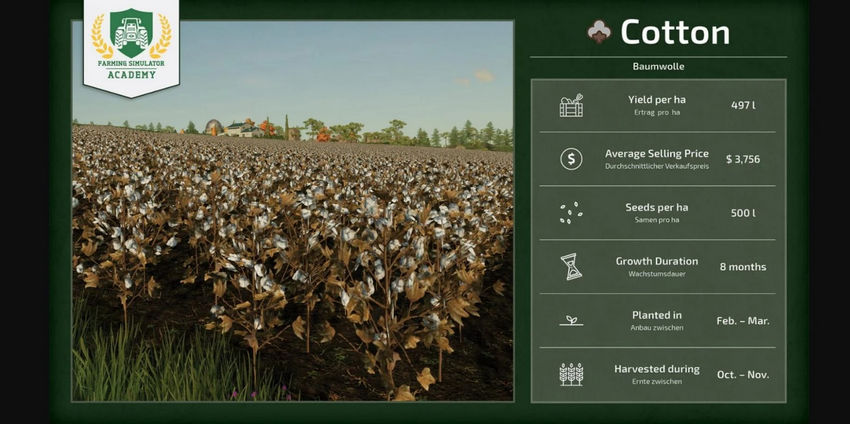Click the 'Samen pro ha' caption
The width and height of the screenshot is (850, 424).
pos(656,220)
